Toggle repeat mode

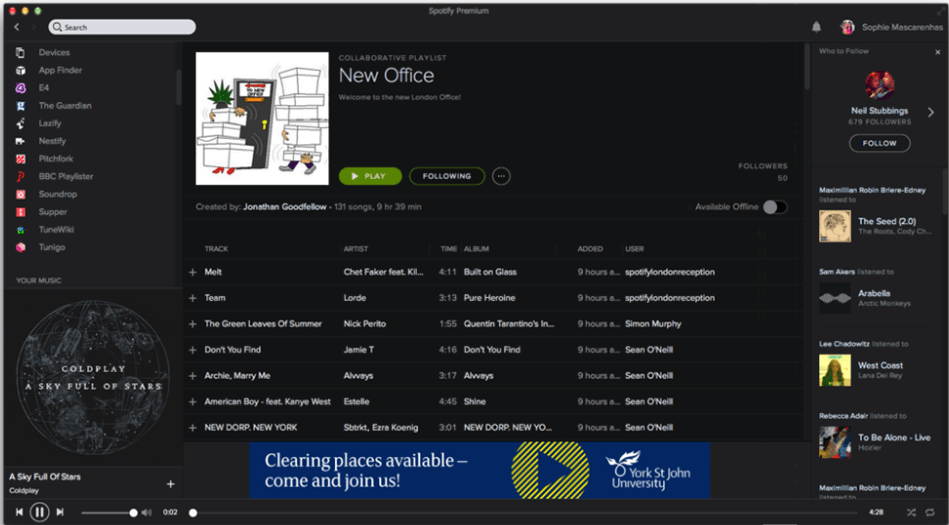point(930,512)
